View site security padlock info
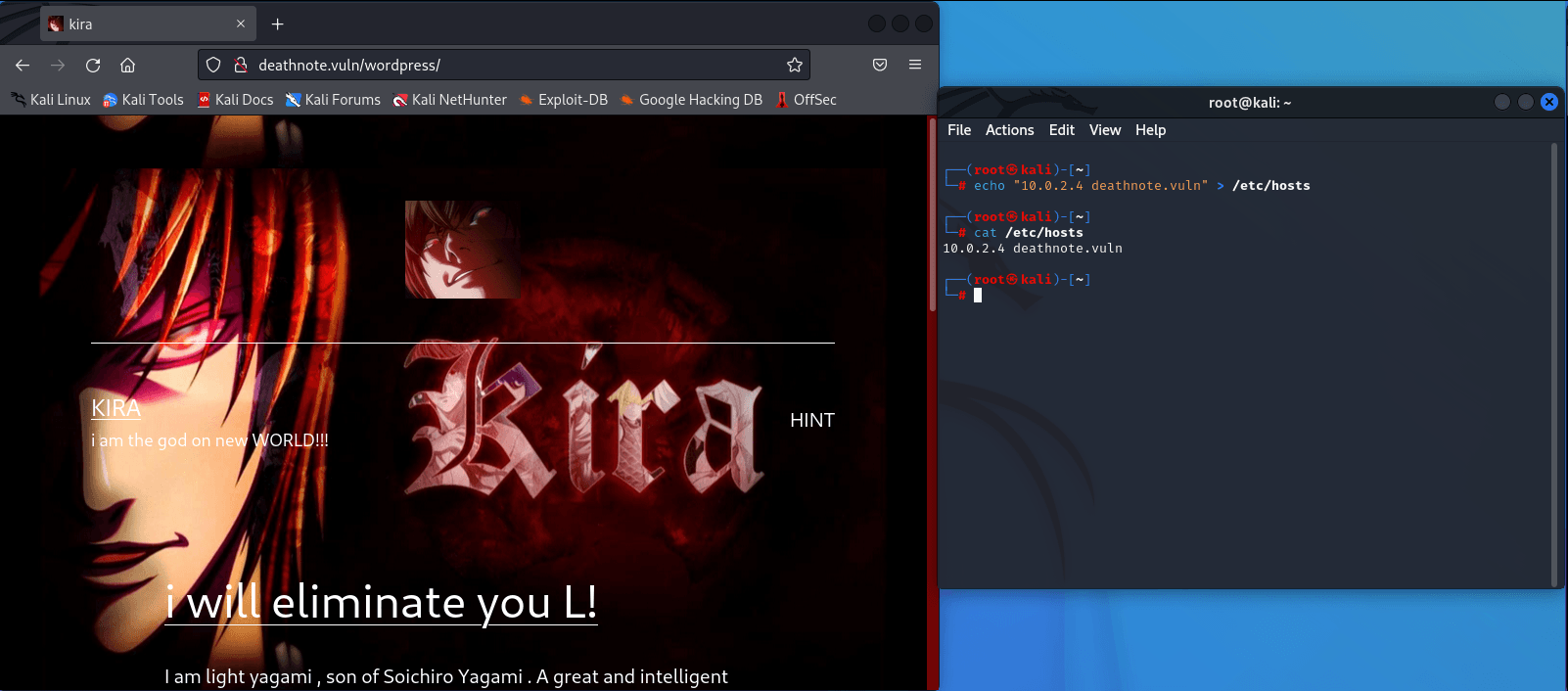The width and height of the screenshot is (1568, 691). pos(240,65)
